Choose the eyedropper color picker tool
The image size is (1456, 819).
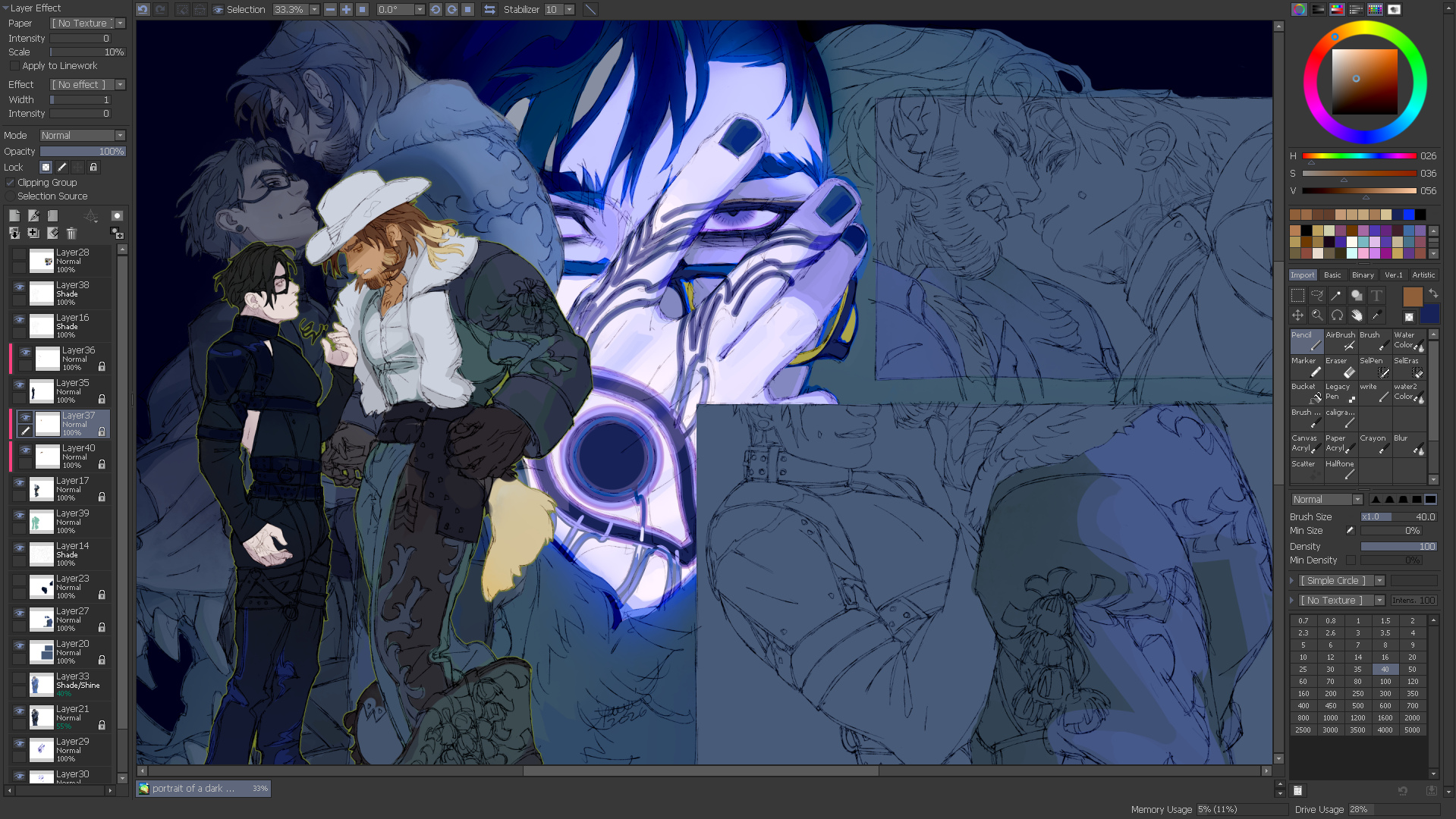(x=1376, y=315)
